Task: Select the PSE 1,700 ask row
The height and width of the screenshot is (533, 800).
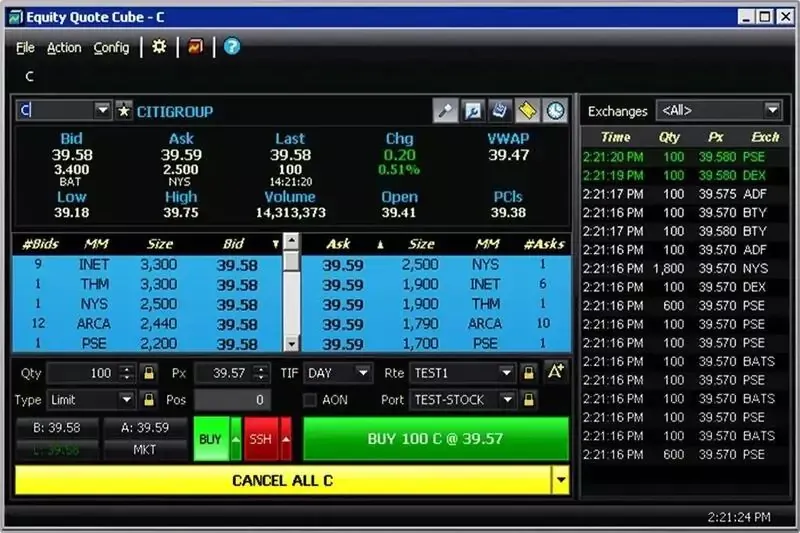Action: (436, 343)
